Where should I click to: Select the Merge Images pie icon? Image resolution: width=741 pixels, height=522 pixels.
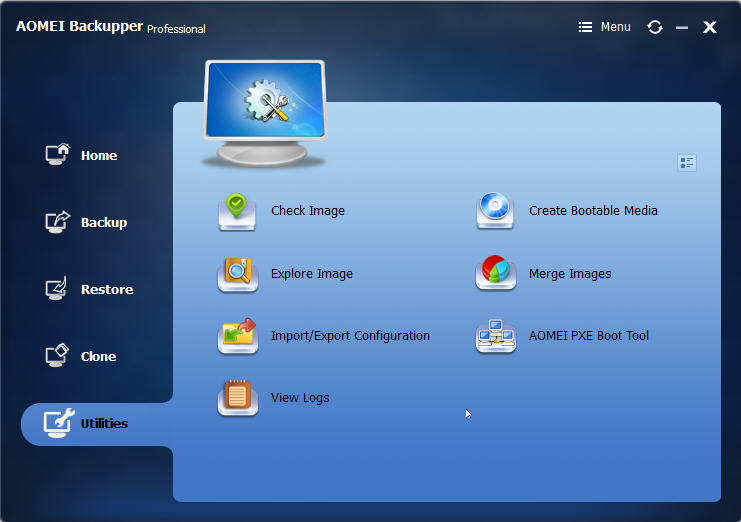[x=495, y=274]
